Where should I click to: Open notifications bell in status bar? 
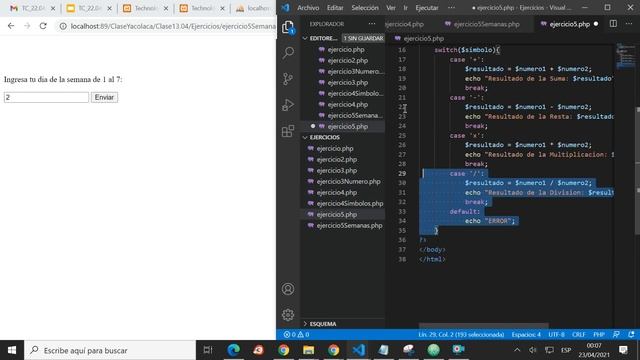[x=631, y=335]
